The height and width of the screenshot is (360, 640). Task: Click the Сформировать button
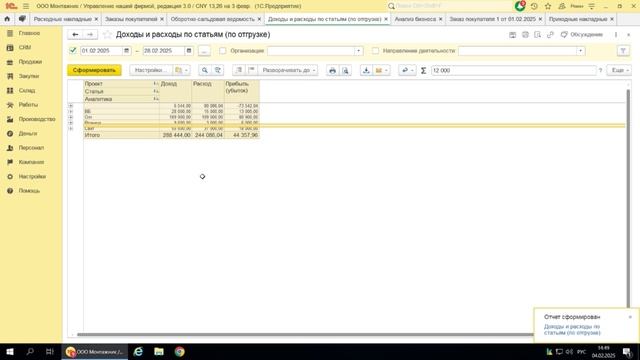click(94, 70)
